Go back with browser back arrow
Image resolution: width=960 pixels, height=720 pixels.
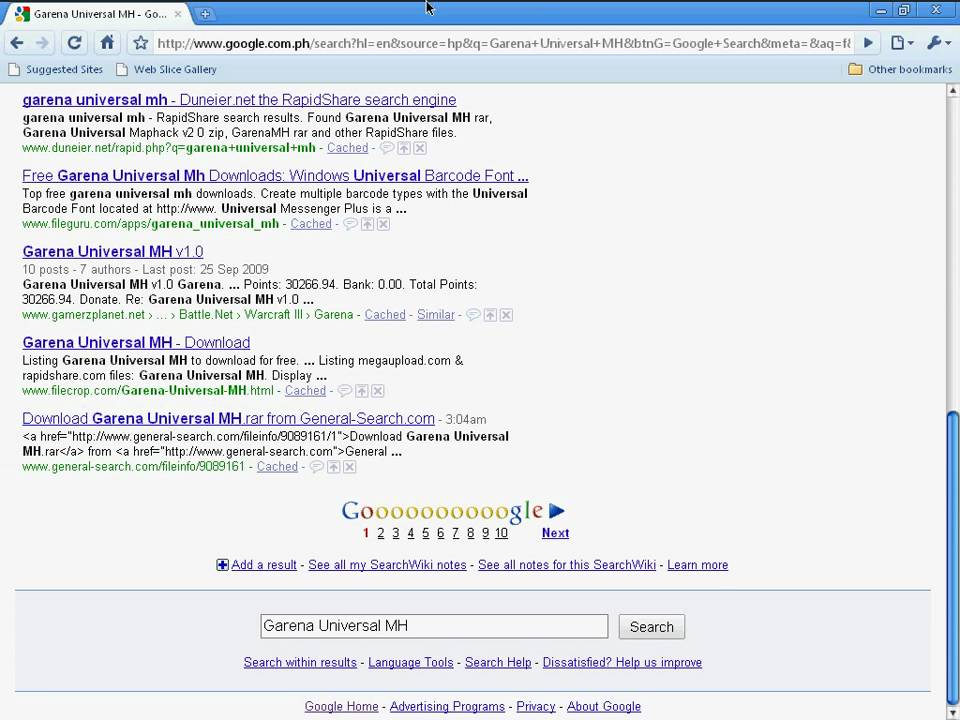(x=17, y=43)
